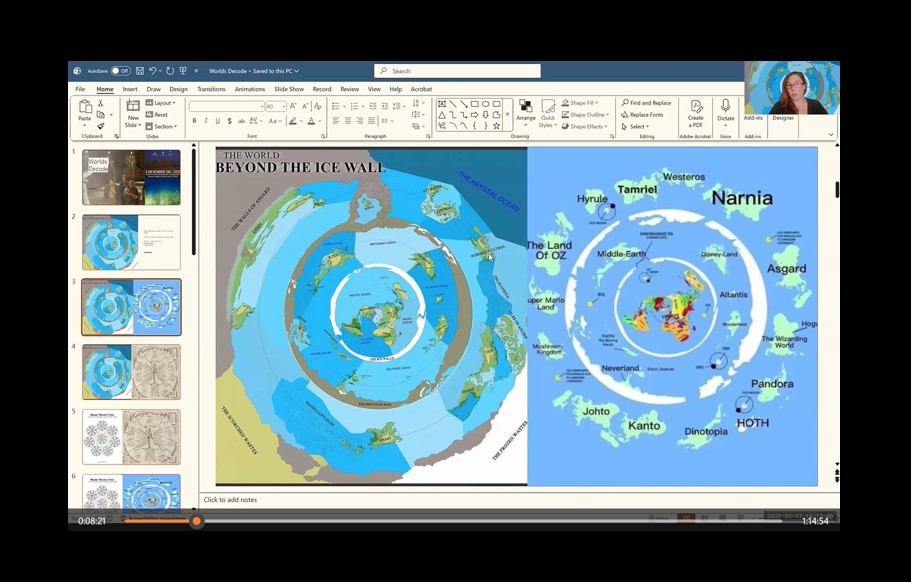The height and width of the screenshot is (582, 911).
Task: Expand the Shape Fill dropdown
Action: coord(584,103)
